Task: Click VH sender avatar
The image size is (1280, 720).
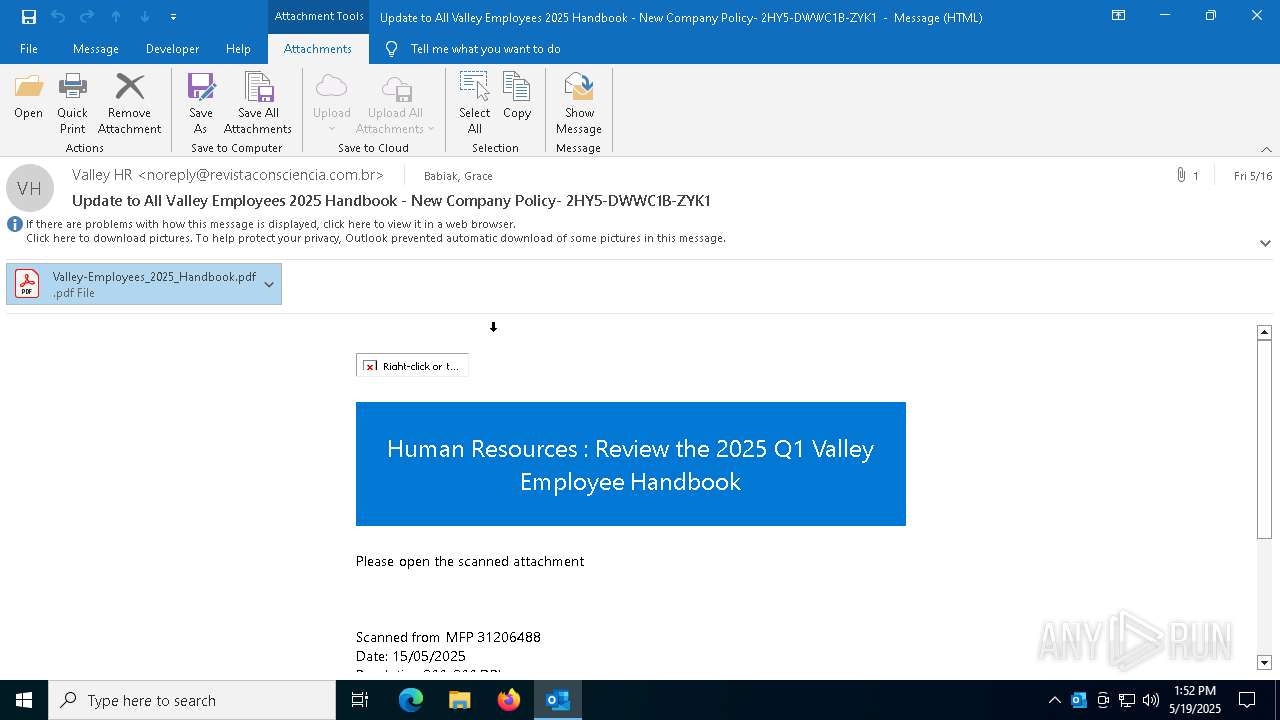Action: (x=30, y=188)
